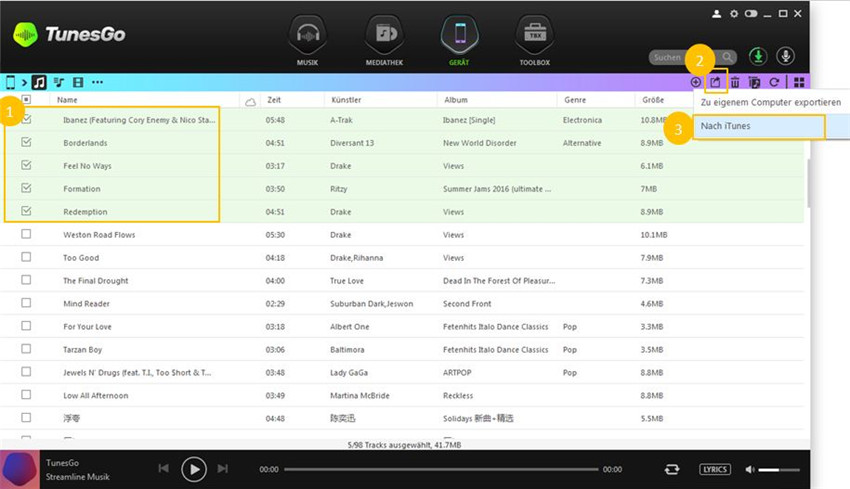
Task: Click the next track button
Action: [222, 468]
